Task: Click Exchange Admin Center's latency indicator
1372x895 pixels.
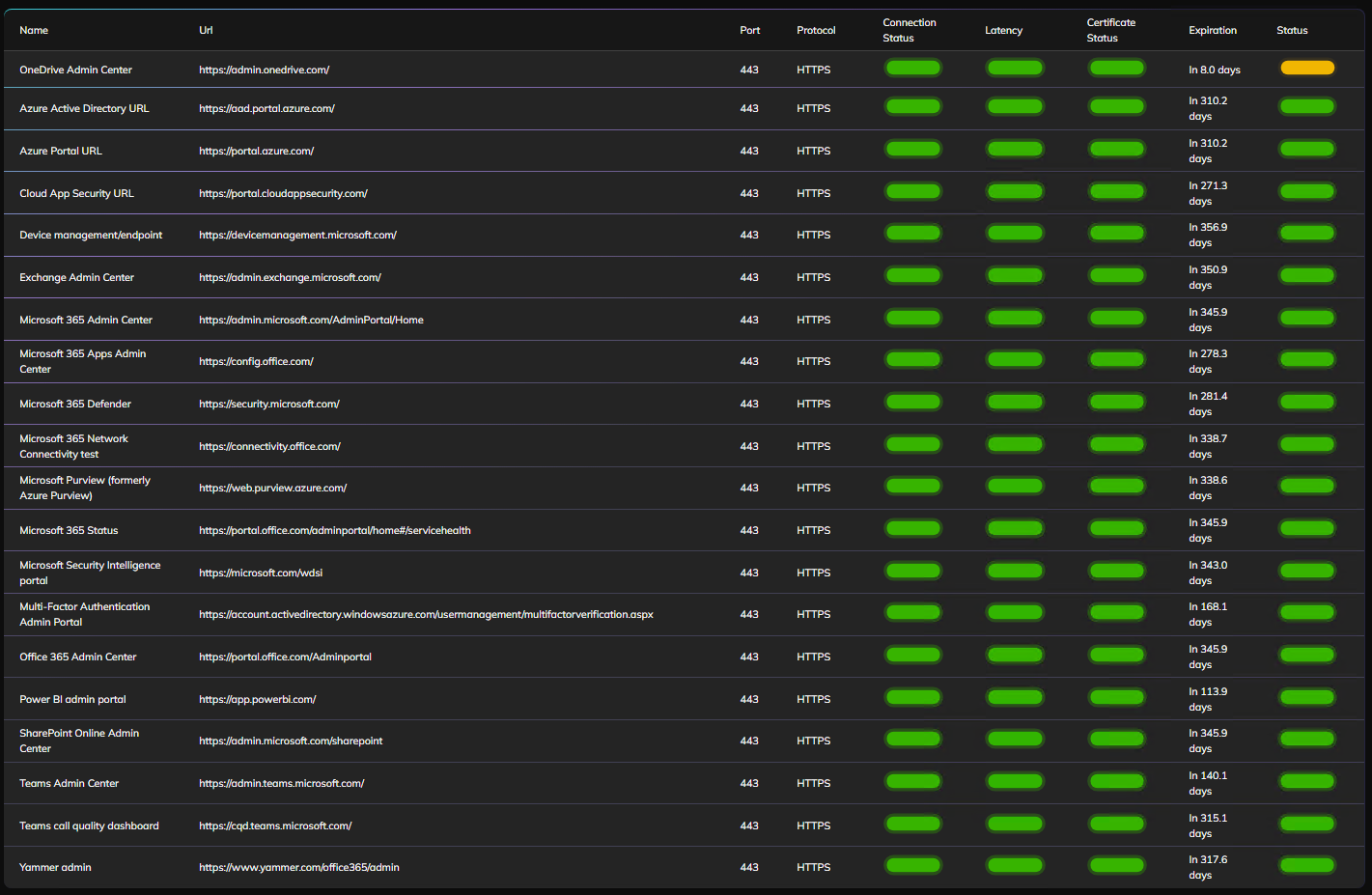Action: [1015, 275]
